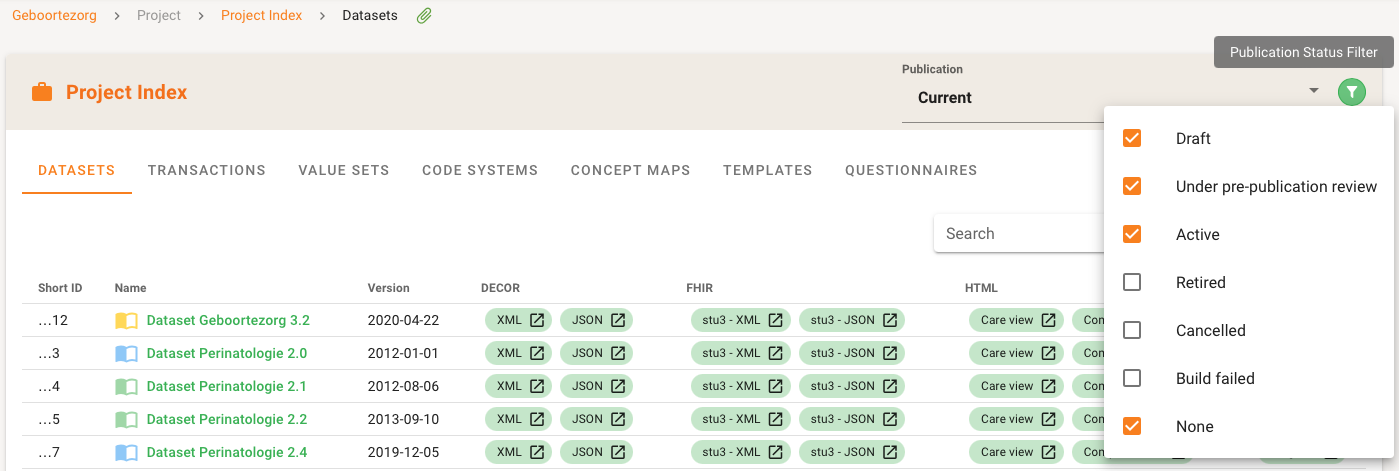The width and height of the screenshot is (1399, 471).
Task: Open the Value Sets tab
Action: pyautogui.click(x=344, y=171)
